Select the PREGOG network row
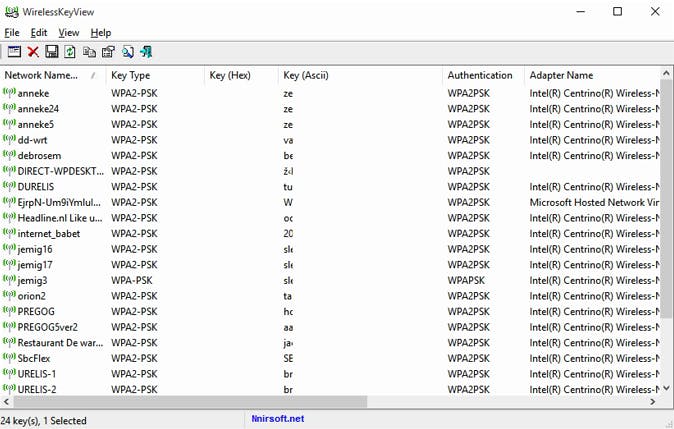Image resolution: width=674 pixels, height=429 pixels. [x=330, y=311]
